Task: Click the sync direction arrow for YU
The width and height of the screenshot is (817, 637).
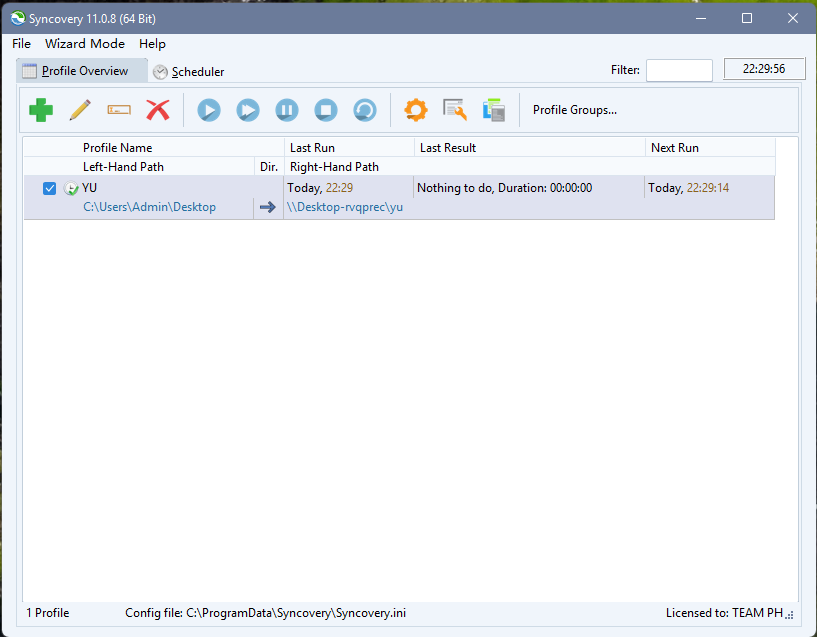Action: click(x=268, y=207)
